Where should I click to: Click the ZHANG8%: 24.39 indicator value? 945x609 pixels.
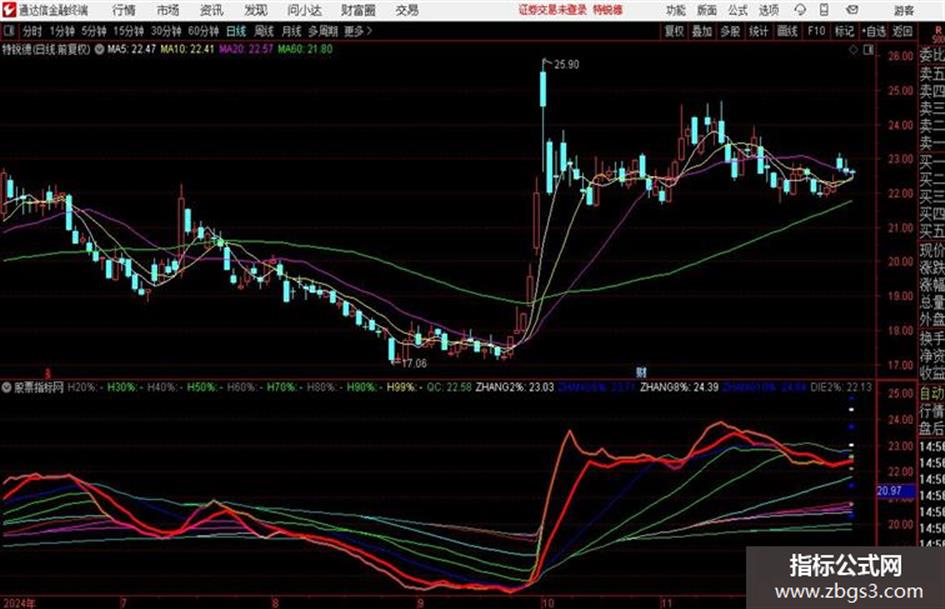click(679, 387)
